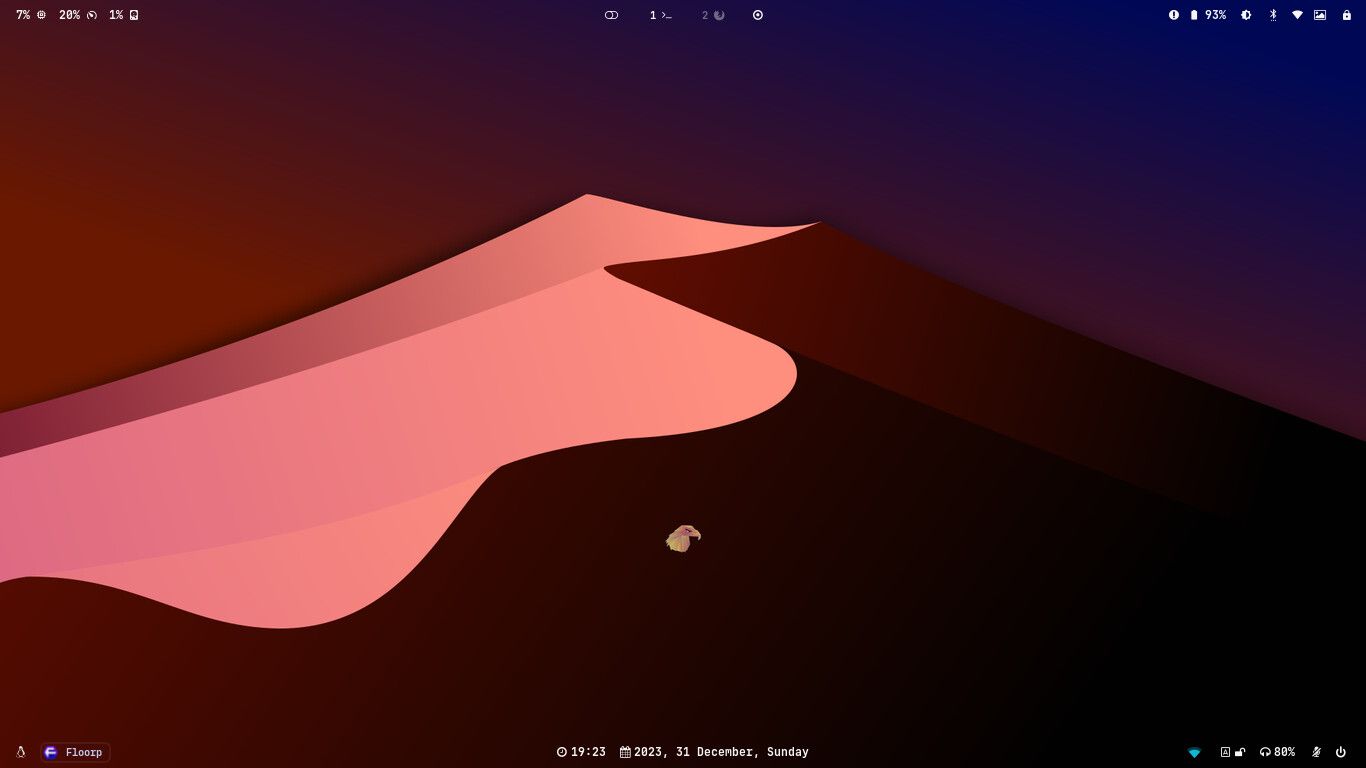
Task: Click the disk usage icon beside 1%
Action: pos(133,15)
